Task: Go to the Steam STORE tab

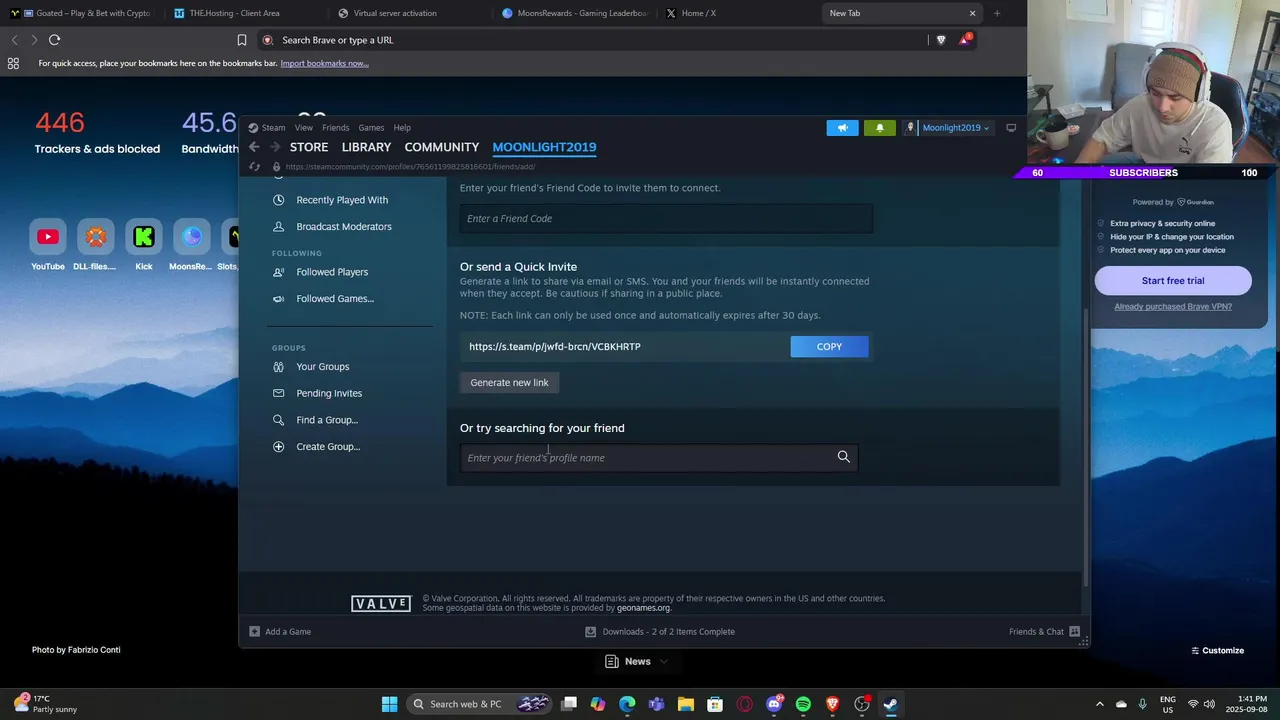Action: (x=309, y=147)
